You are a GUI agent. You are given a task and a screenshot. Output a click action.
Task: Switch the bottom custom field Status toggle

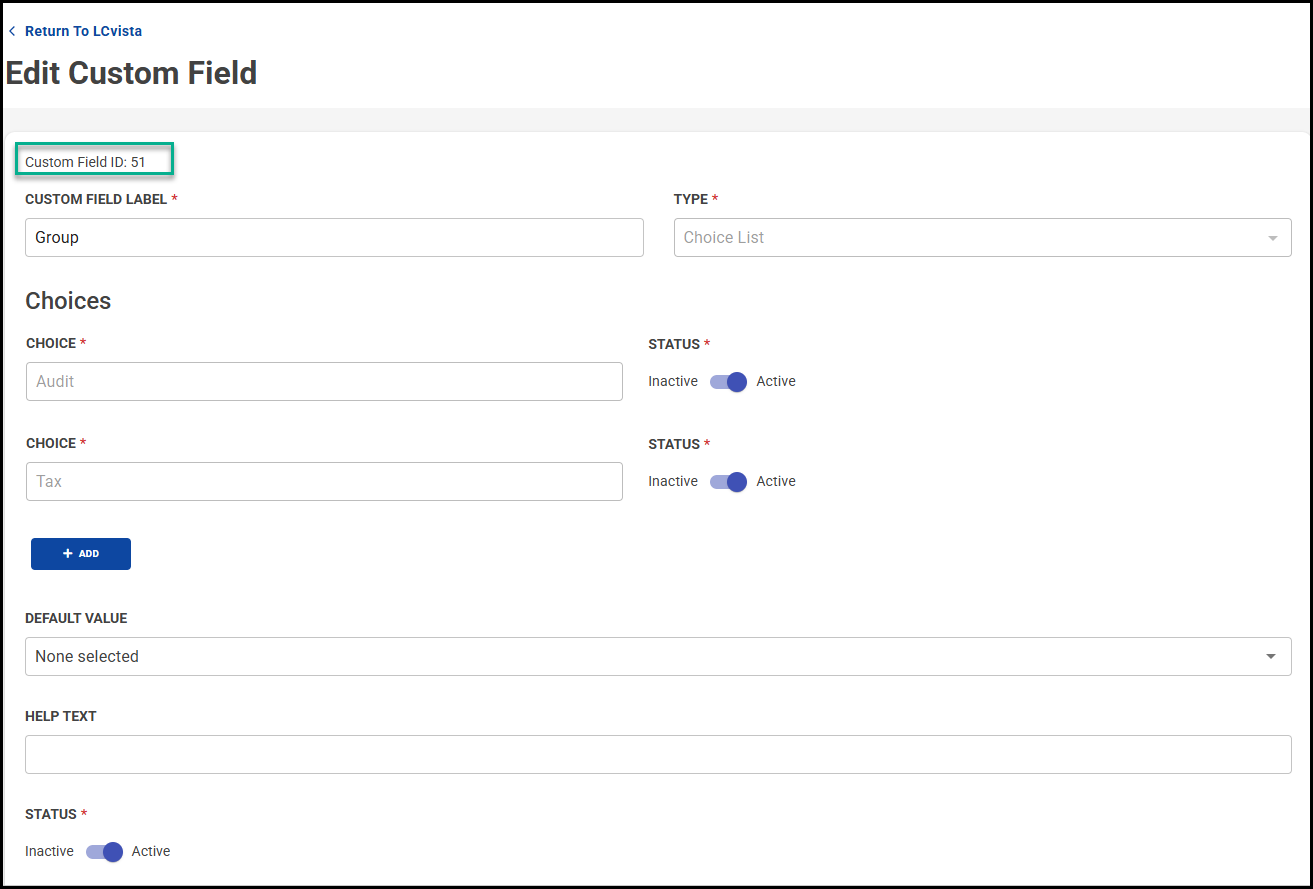click(104, 852)
